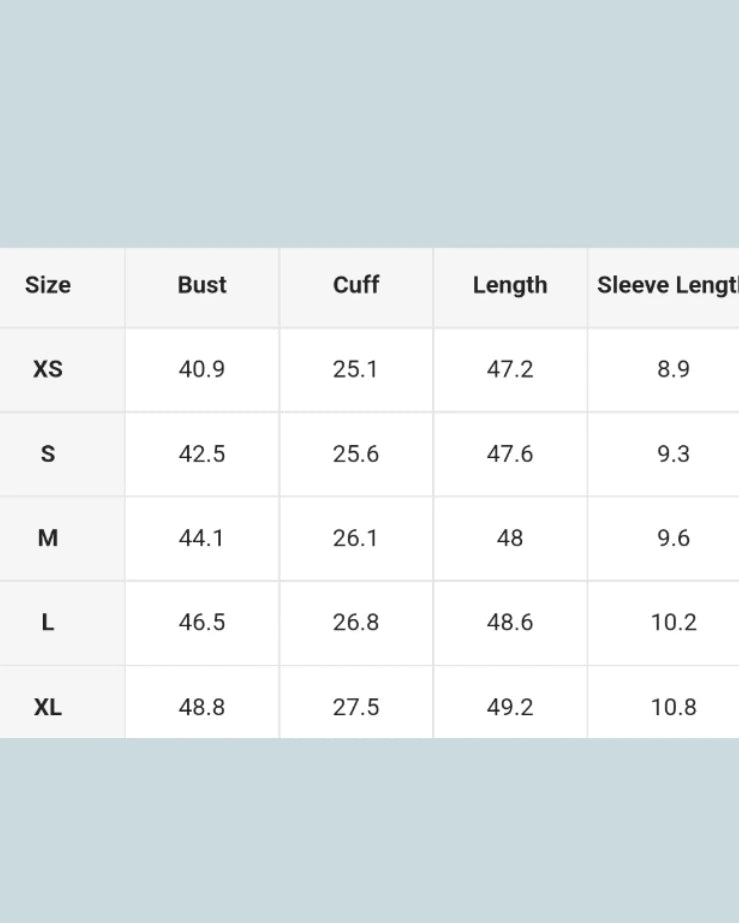This screenshot has height=923, width=739.
Task: Click the L size row label
Action: 48,622
